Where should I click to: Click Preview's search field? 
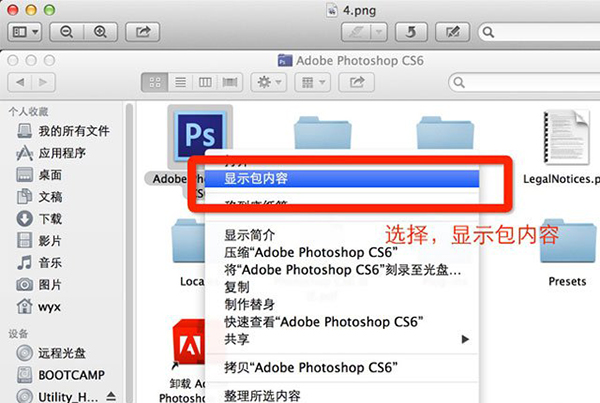point(540,32)
